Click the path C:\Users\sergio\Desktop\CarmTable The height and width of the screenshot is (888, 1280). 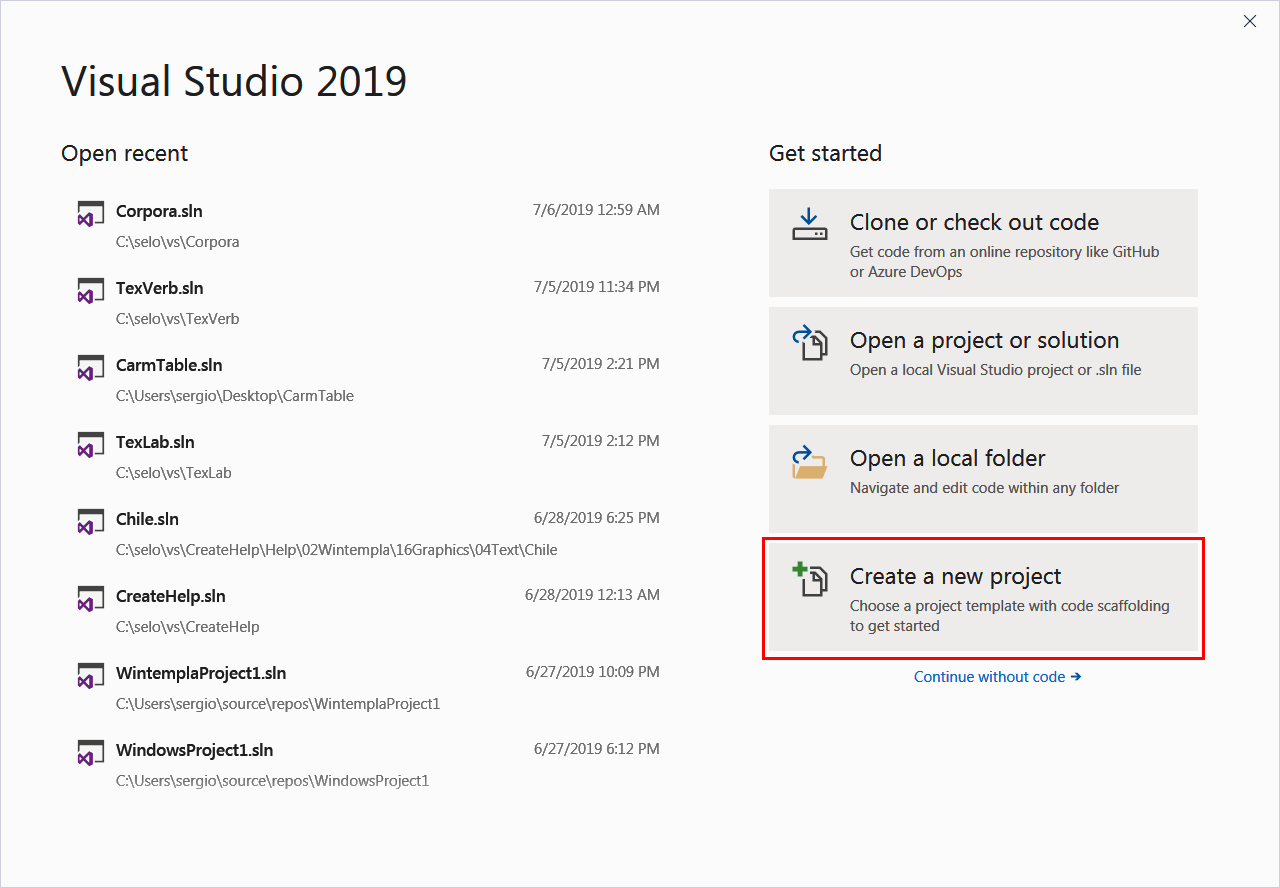pyautogui.click(x=235, y=396)
